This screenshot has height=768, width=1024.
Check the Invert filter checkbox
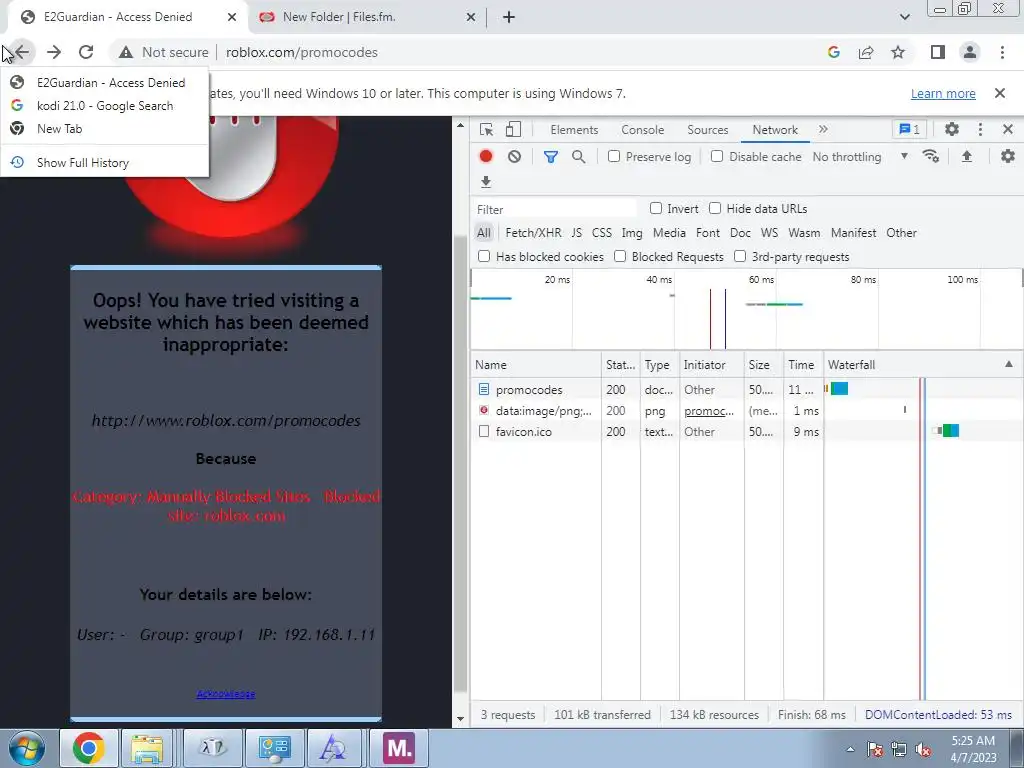(x=656, y=208)
